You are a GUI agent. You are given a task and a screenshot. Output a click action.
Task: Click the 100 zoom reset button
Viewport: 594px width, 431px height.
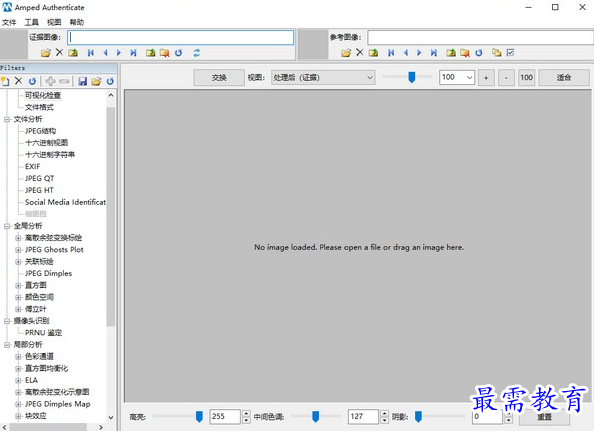tap(526, 78)
